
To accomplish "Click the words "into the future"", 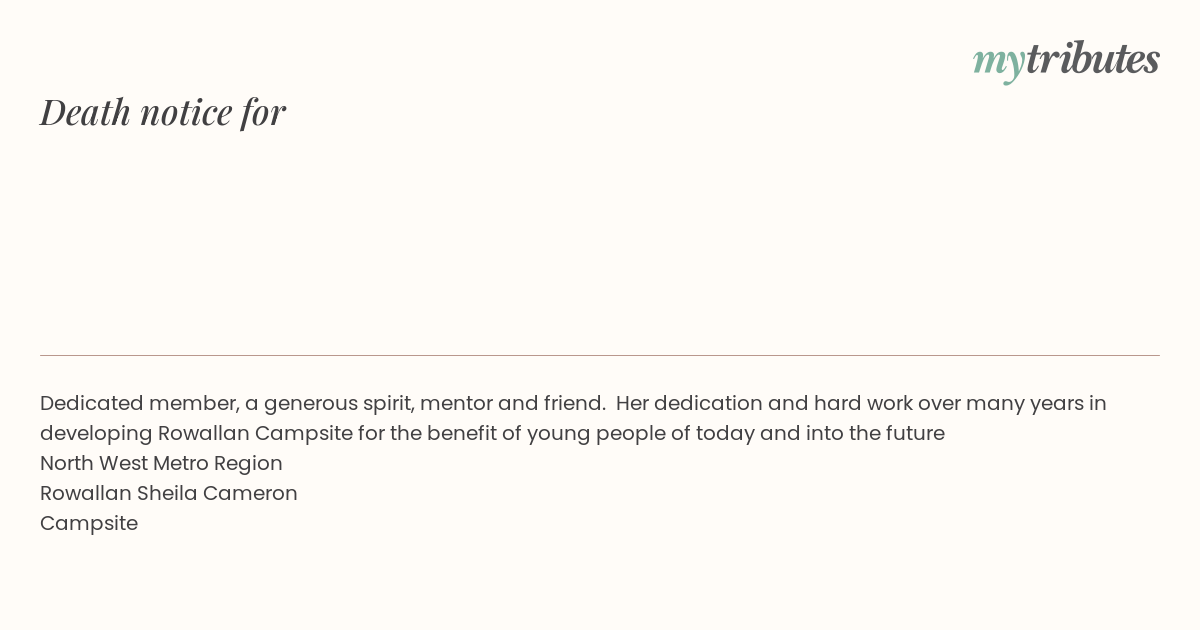I will coord(875,433).
